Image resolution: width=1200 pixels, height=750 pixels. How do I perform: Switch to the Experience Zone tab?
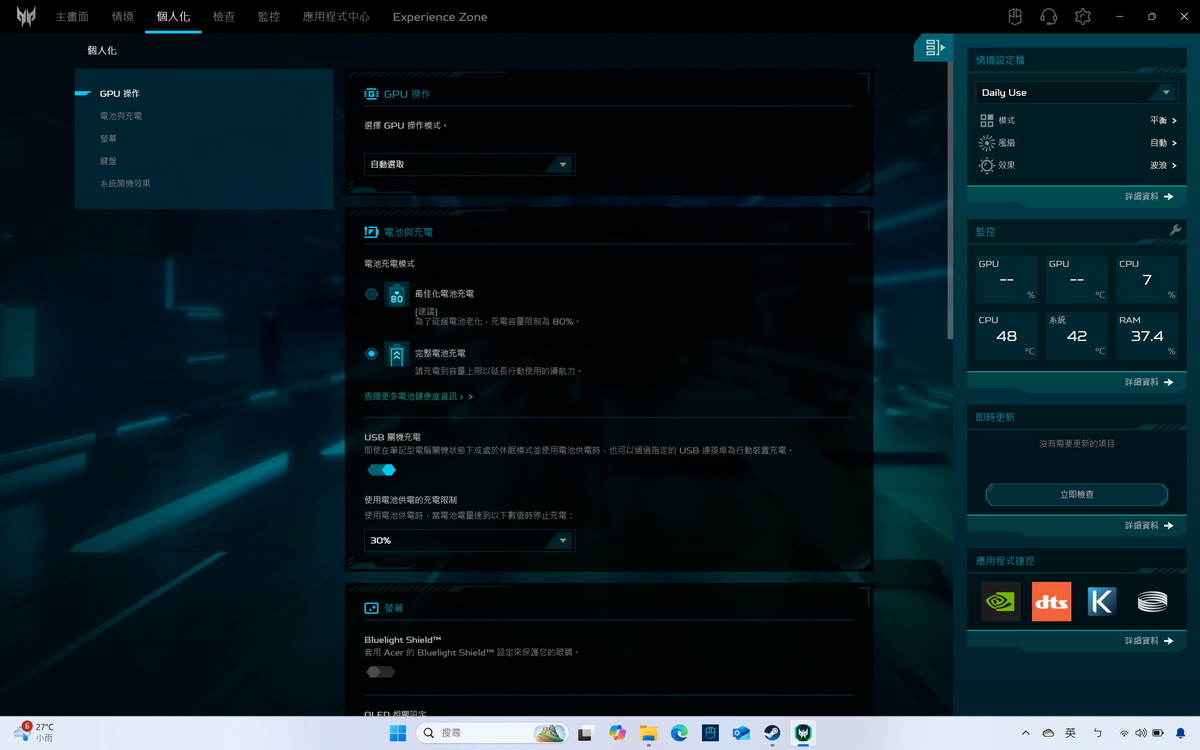coord(440,17)
